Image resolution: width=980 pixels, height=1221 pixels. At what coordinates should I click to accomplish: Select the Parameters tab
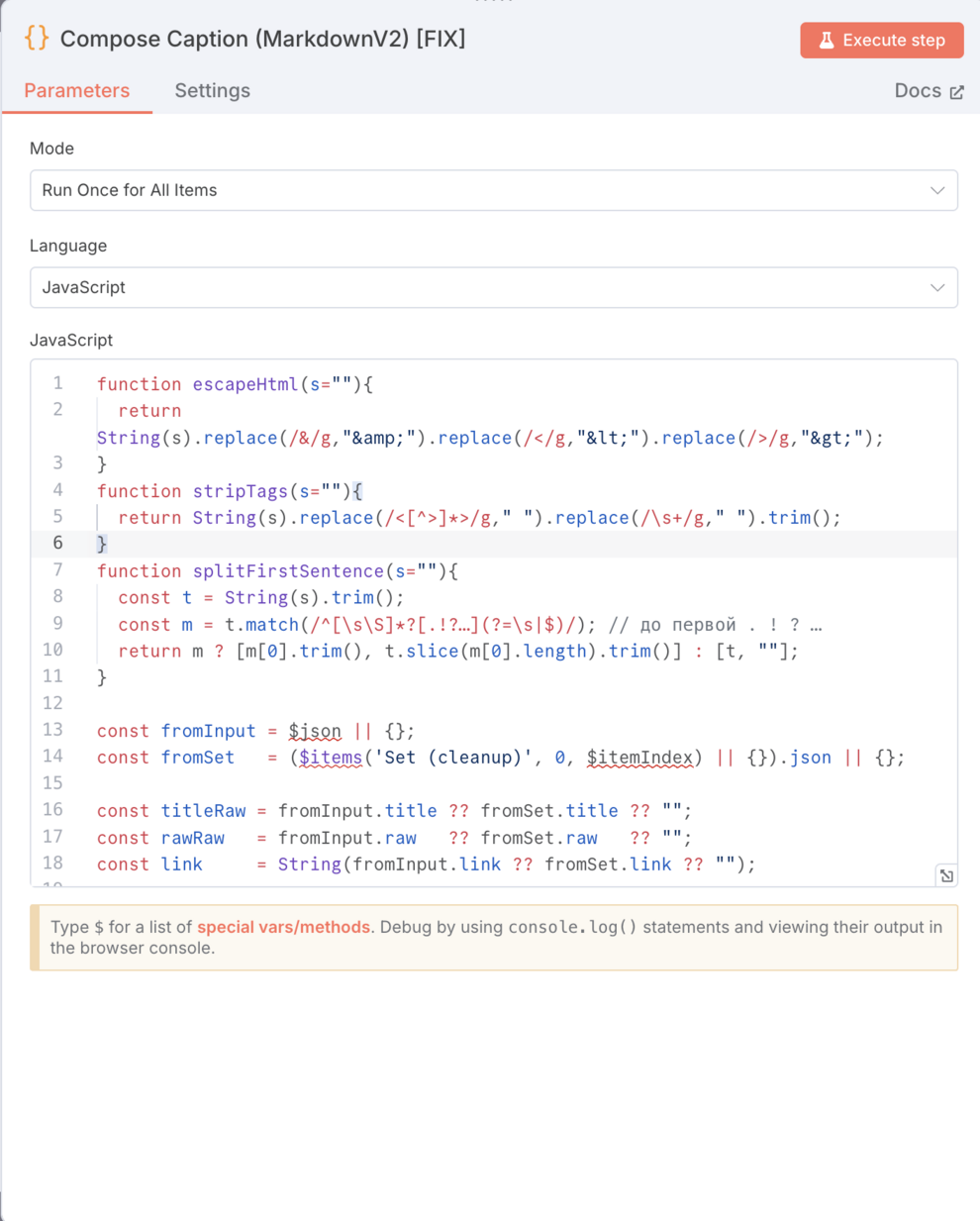pos(77,91)
